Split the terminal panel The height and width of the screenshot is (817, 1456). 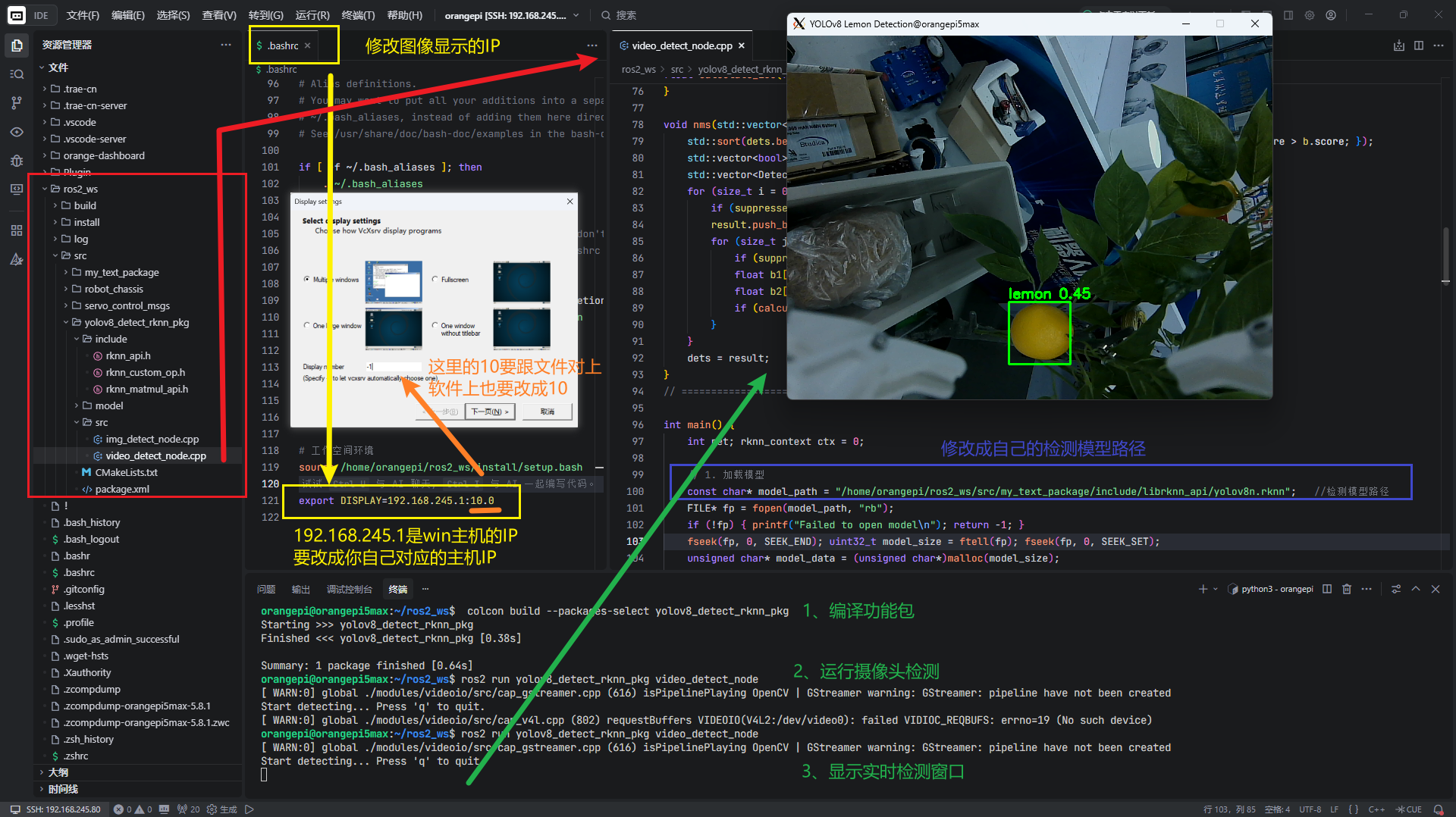pyautogui.click(x=1327, y=589)
